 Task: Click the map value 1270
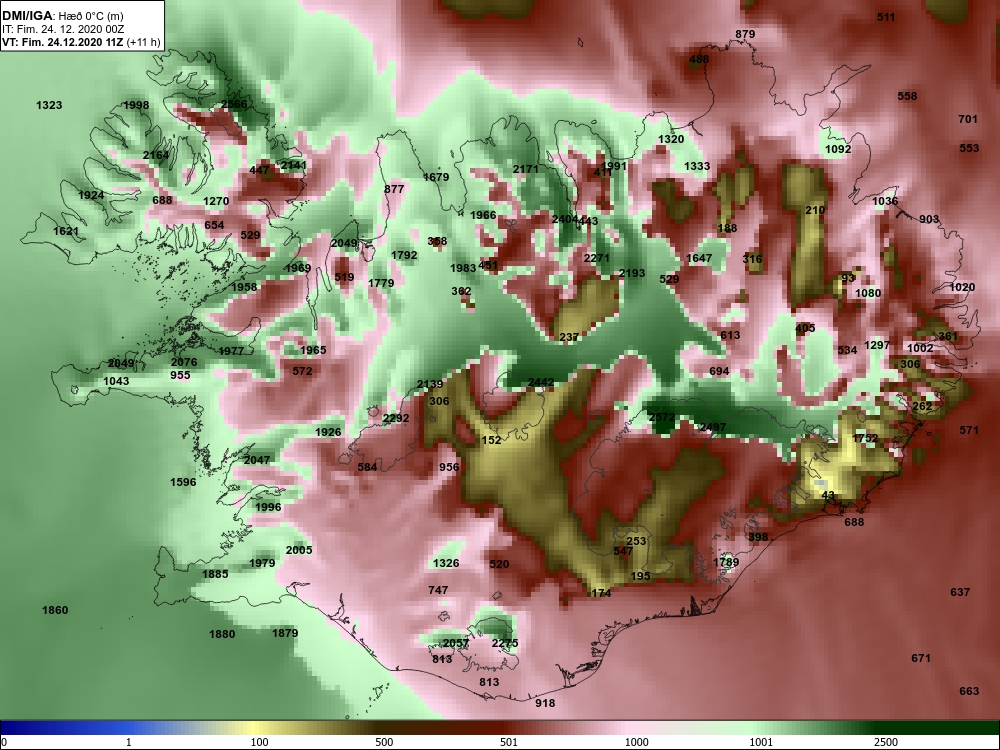[216, 202]
